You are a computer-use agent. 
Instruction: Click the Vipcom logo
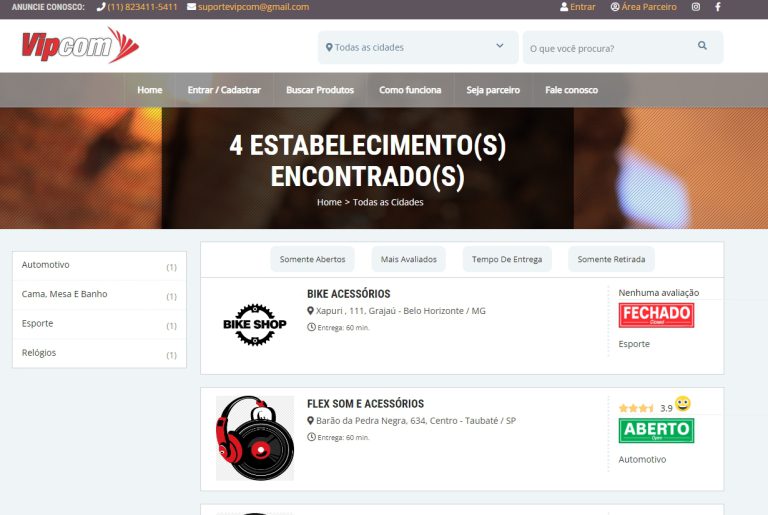coord(79,46)
